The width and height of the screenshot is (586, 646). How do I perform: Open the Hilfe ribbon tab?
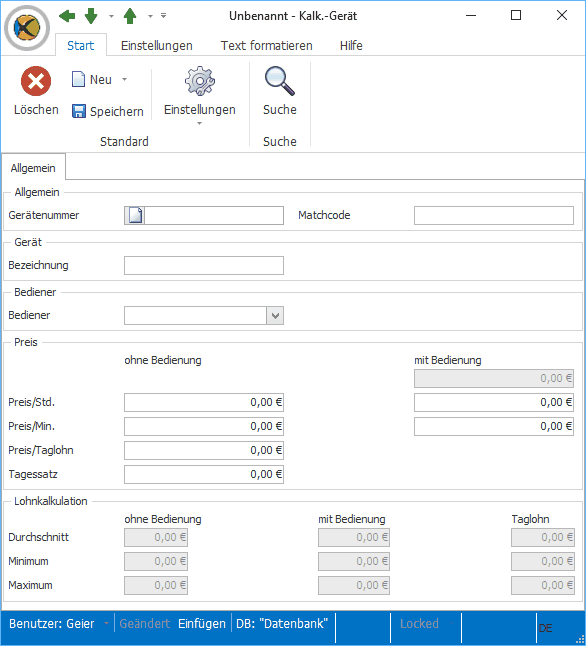click(351, 45)
